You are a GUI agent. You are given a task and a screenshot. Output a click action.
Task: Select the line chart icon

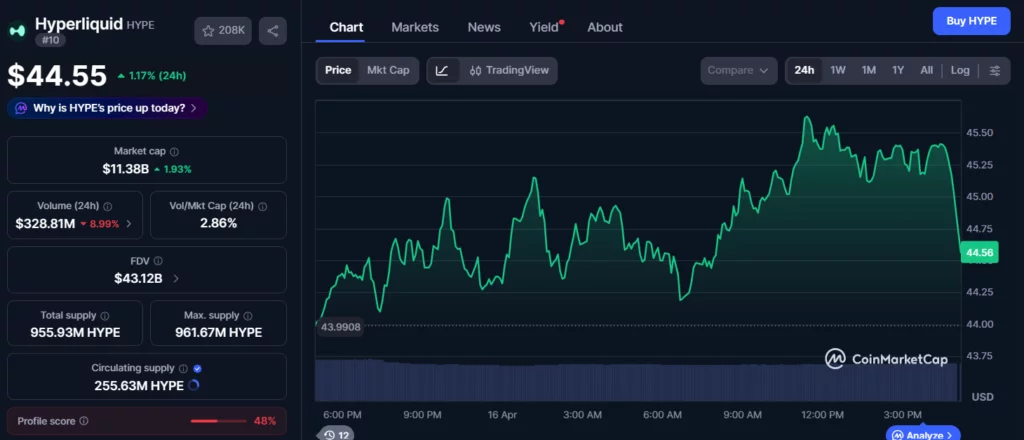[442, 71]
